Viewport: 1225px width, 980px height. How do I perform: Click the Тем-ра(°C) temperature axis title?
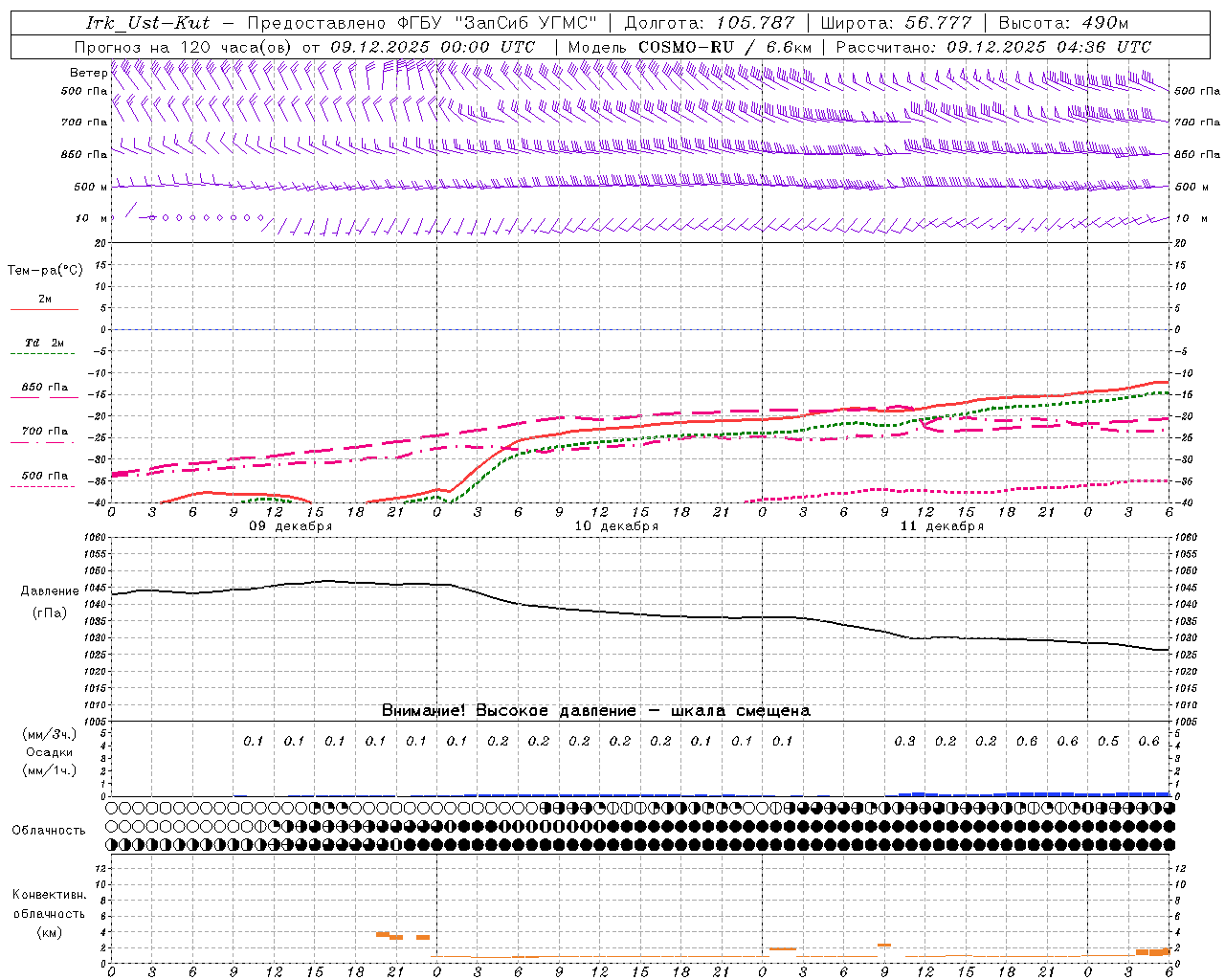click(x=45, y=271)
